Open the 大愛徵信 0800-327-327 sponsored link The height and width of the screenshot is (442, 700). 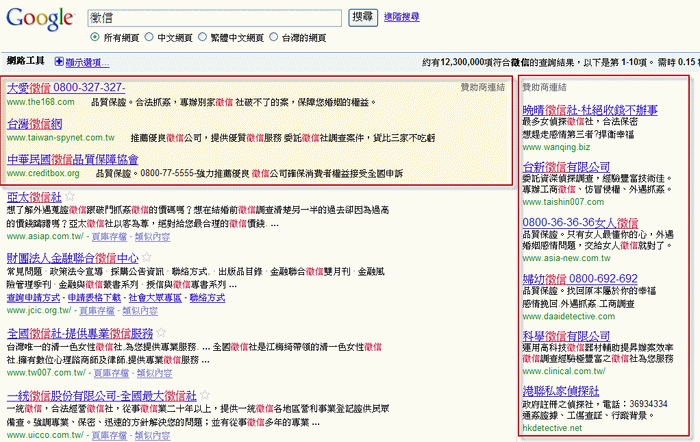(x=66, y=88)
